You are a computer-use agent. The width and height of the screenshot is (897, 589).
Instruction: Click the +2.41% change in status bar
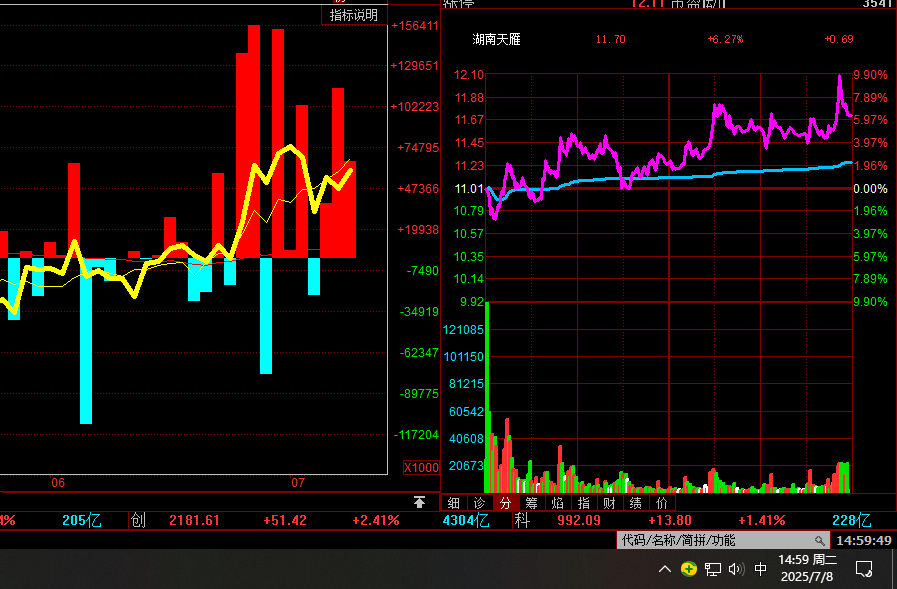pos(376,520)
